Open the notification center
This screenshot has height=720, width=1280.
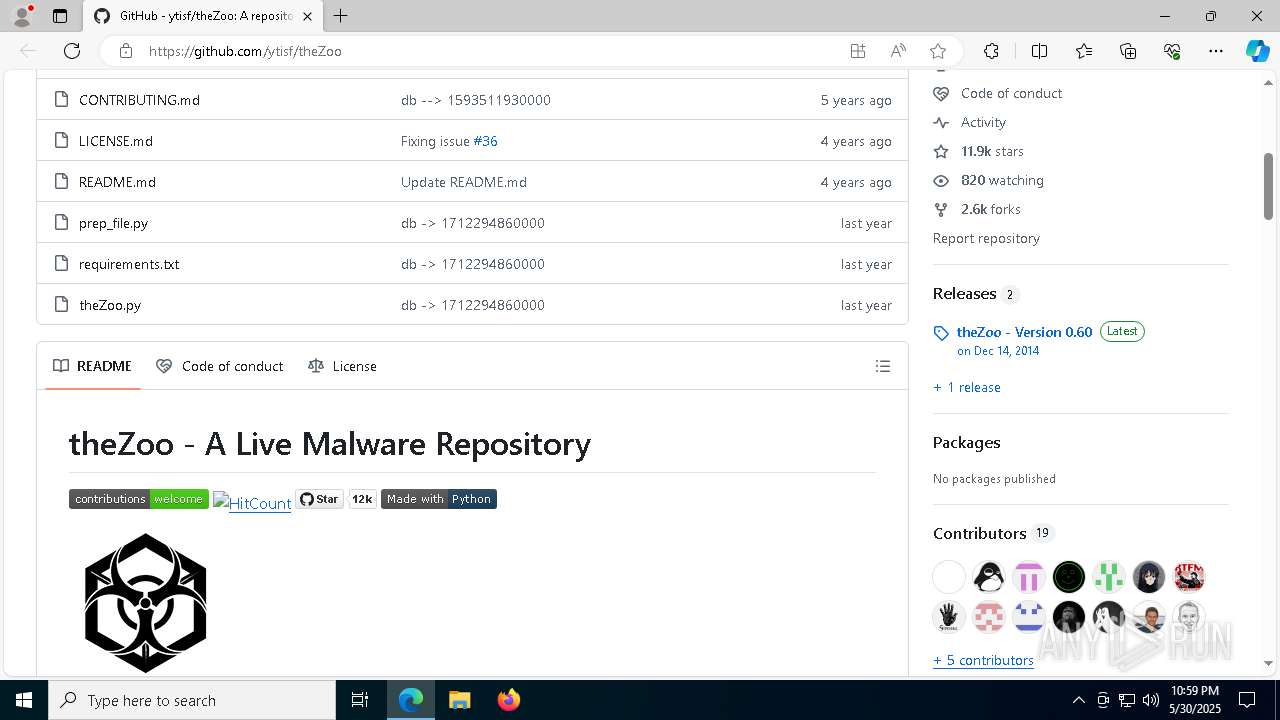tap(1247, 700)
